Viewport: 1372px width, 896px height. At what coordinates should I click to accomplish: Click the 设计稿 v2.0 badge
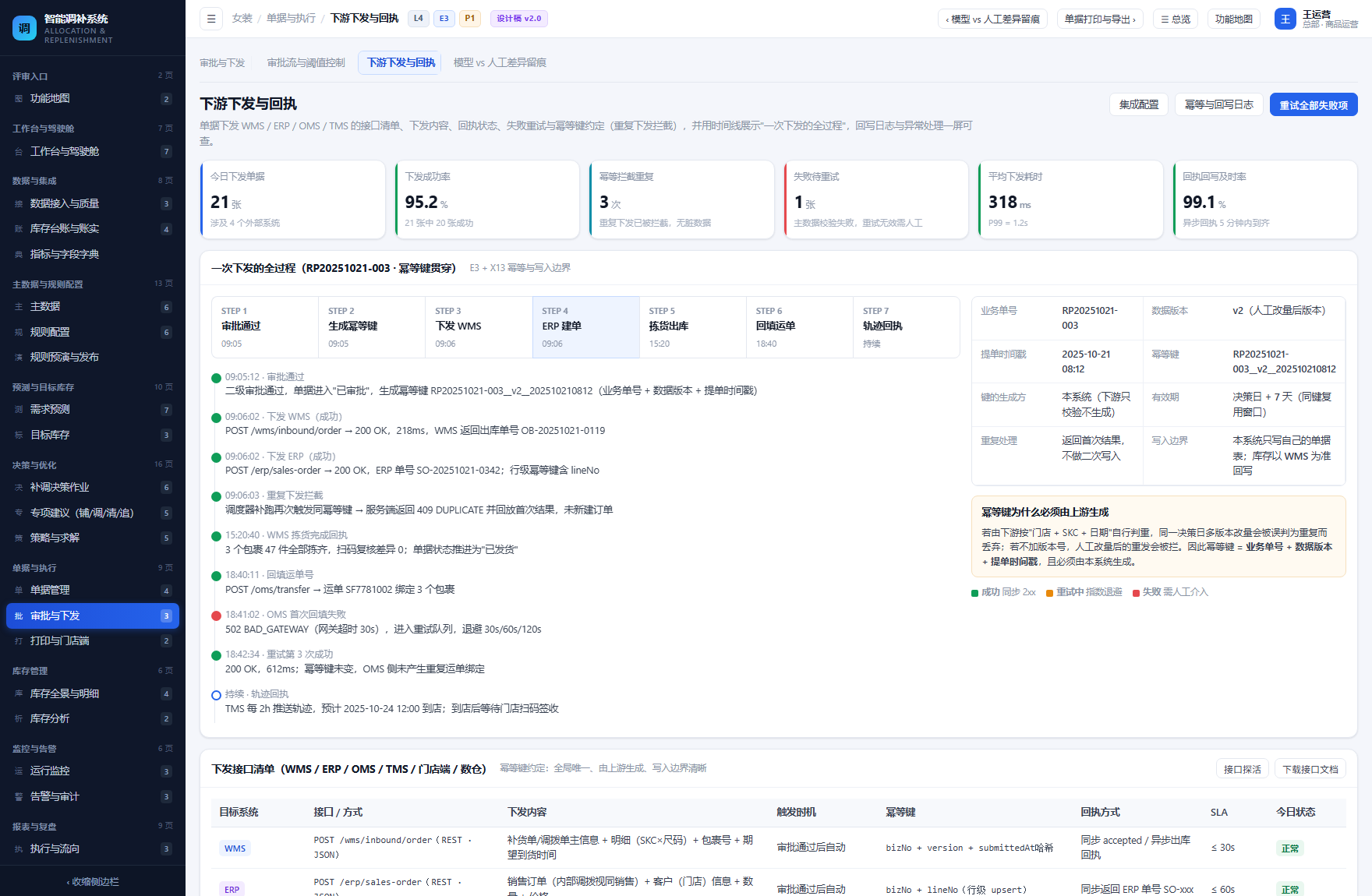(519, 19)
